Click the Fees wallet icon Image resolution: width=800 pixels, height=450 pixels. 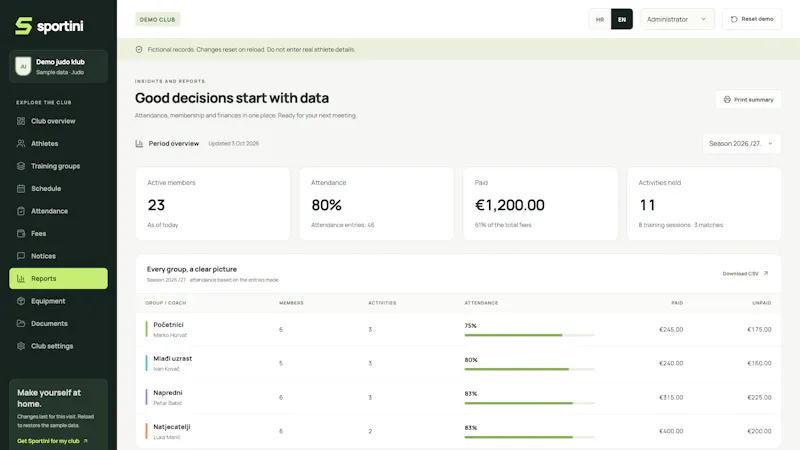21,233
